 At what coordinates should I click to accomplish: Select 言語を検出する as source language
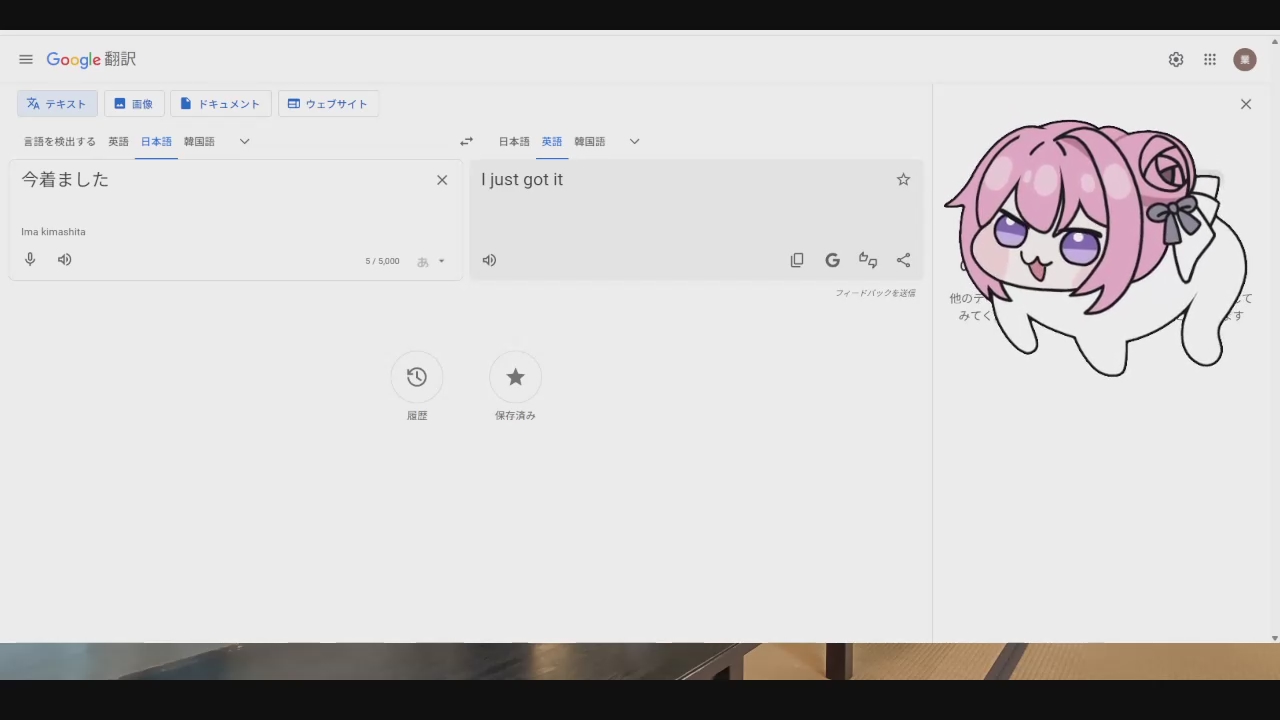tap(60, 142)
